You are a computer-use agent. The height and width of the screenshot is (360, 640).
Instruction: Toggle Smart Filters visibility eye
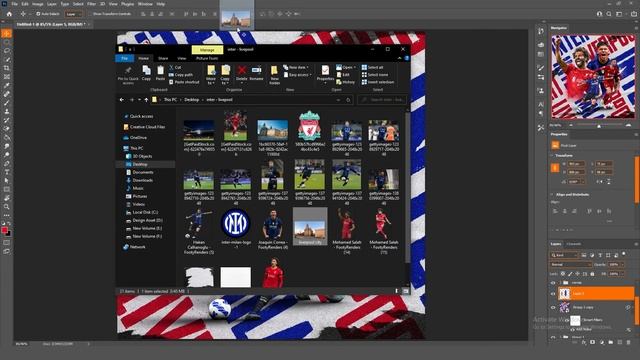coord(568,320)
